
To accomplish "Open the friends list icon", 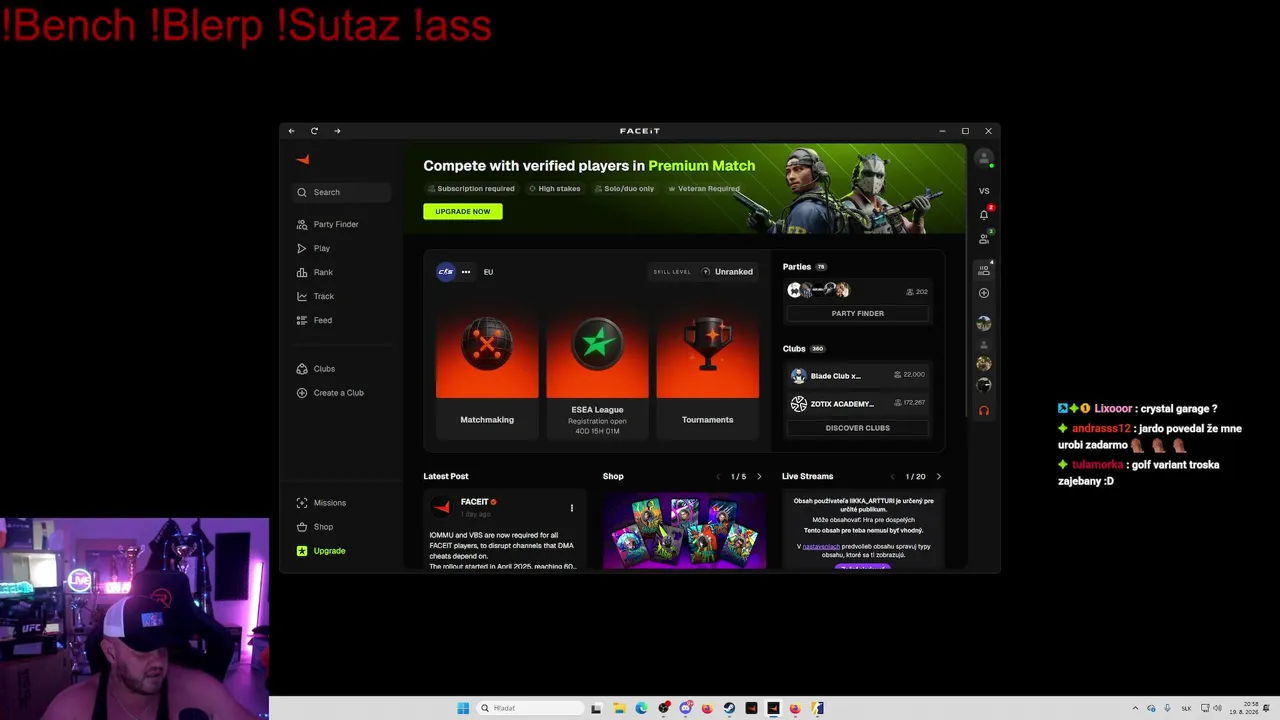I will pyautogui.click(x=984, y=238).
